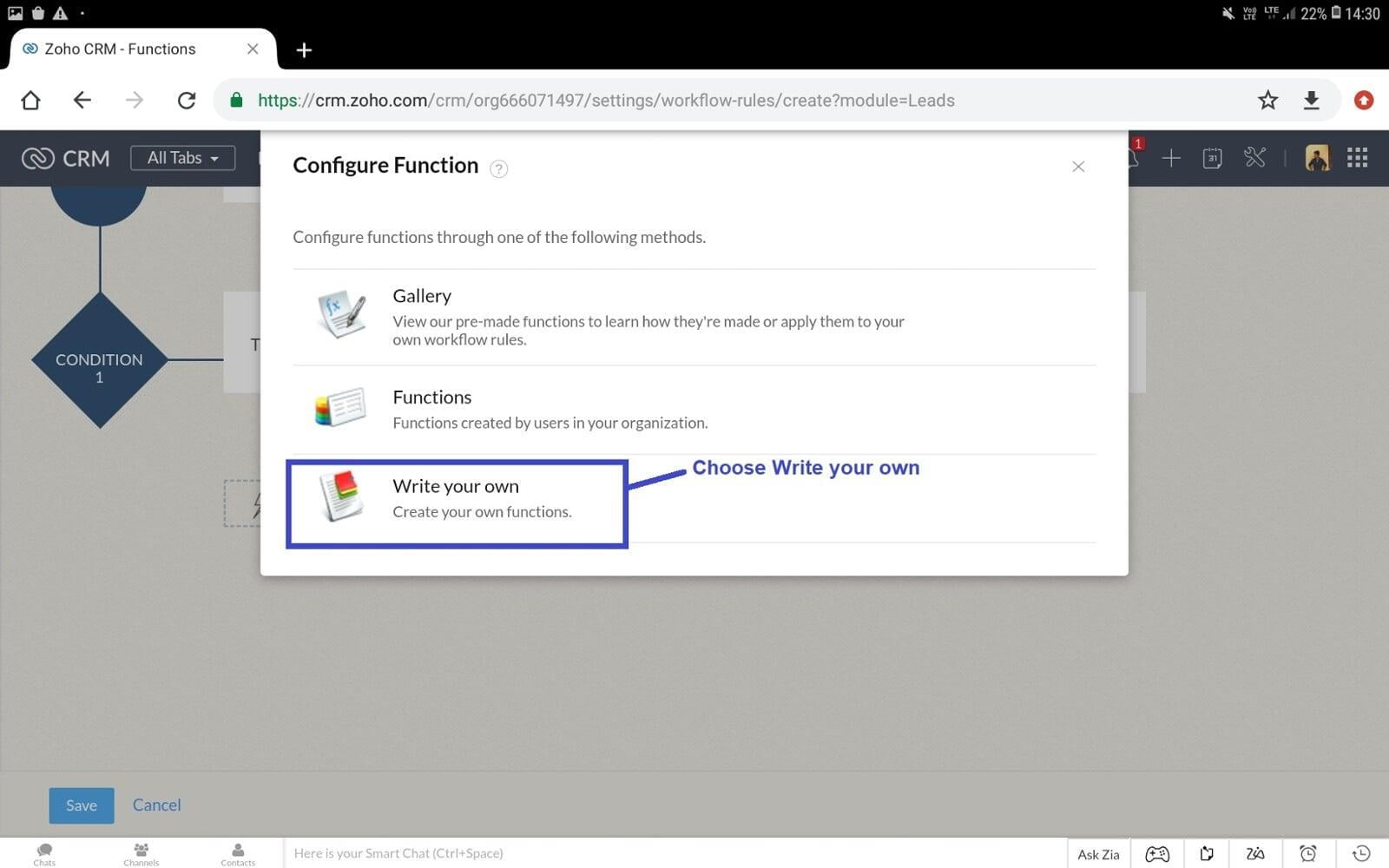Open the apps grid icon
1389x868 pixels.
(1358, 157)
